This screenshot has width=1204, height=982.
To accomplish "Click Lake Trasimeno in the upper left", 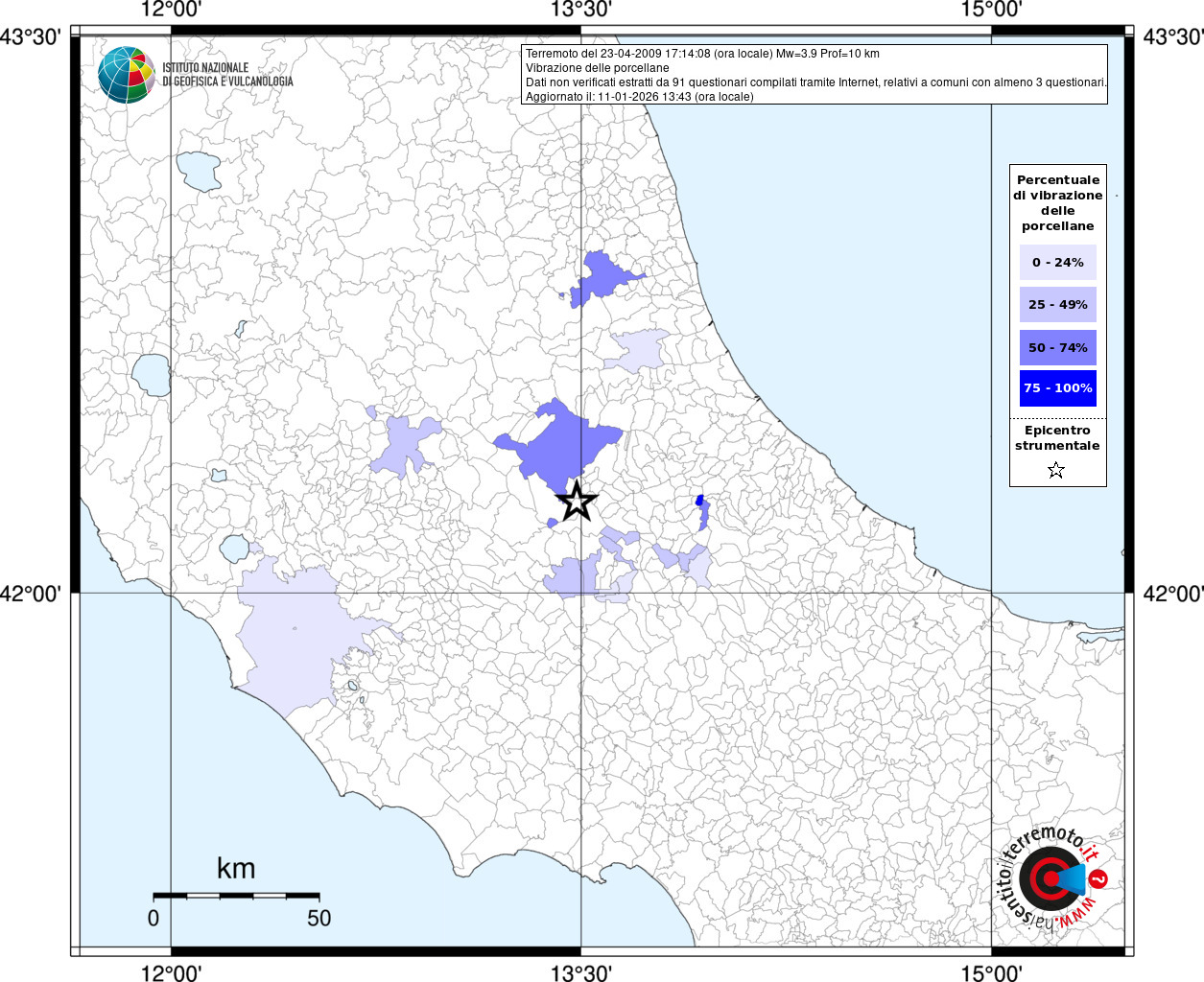I will (x=199, y=171).
